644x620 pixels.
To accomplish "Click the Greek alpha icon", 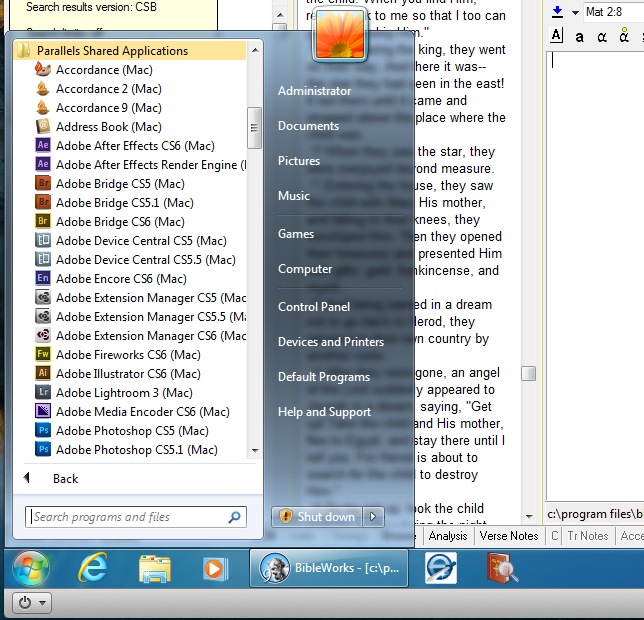I will tap(602, 37).
